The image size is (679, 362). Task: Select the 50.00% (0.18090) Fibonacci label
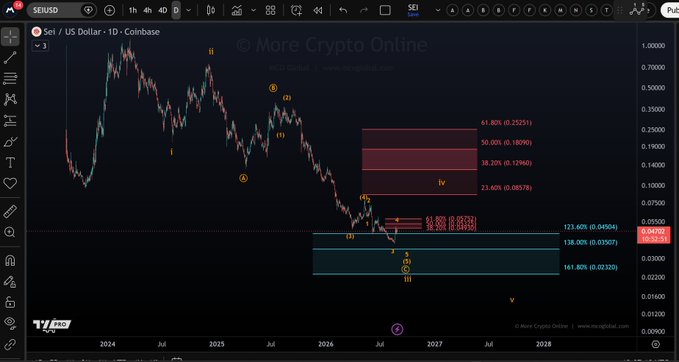(x=506, y=142)
